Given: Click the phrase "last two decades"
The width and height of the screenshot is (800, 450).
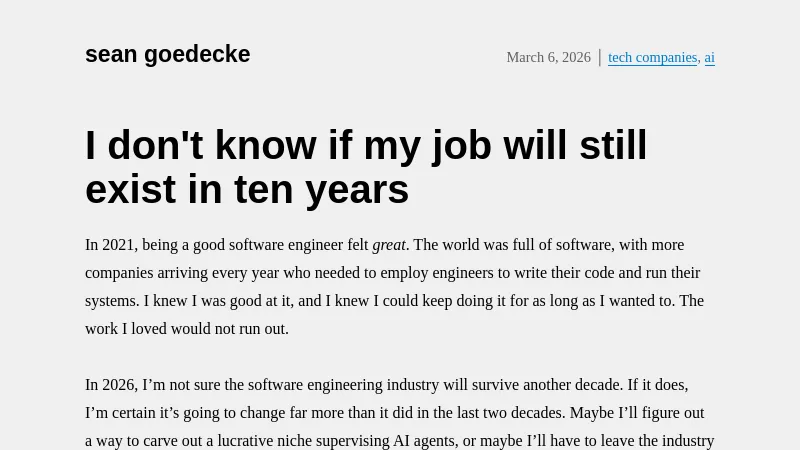Looking at the screenshot, I should click(510, 413).
